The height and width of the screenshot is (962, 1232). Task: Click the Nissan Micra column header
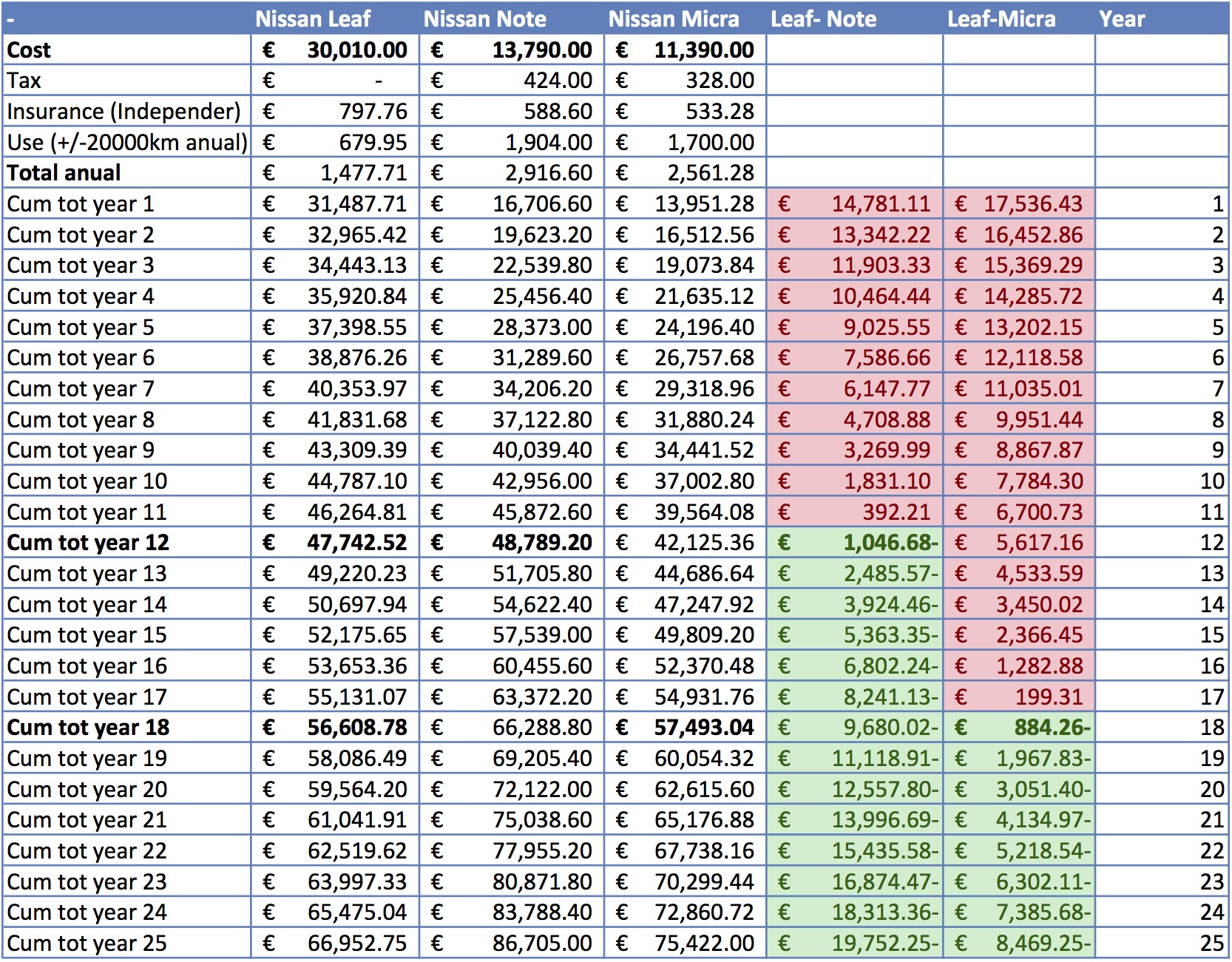click(x=673, y=19)
